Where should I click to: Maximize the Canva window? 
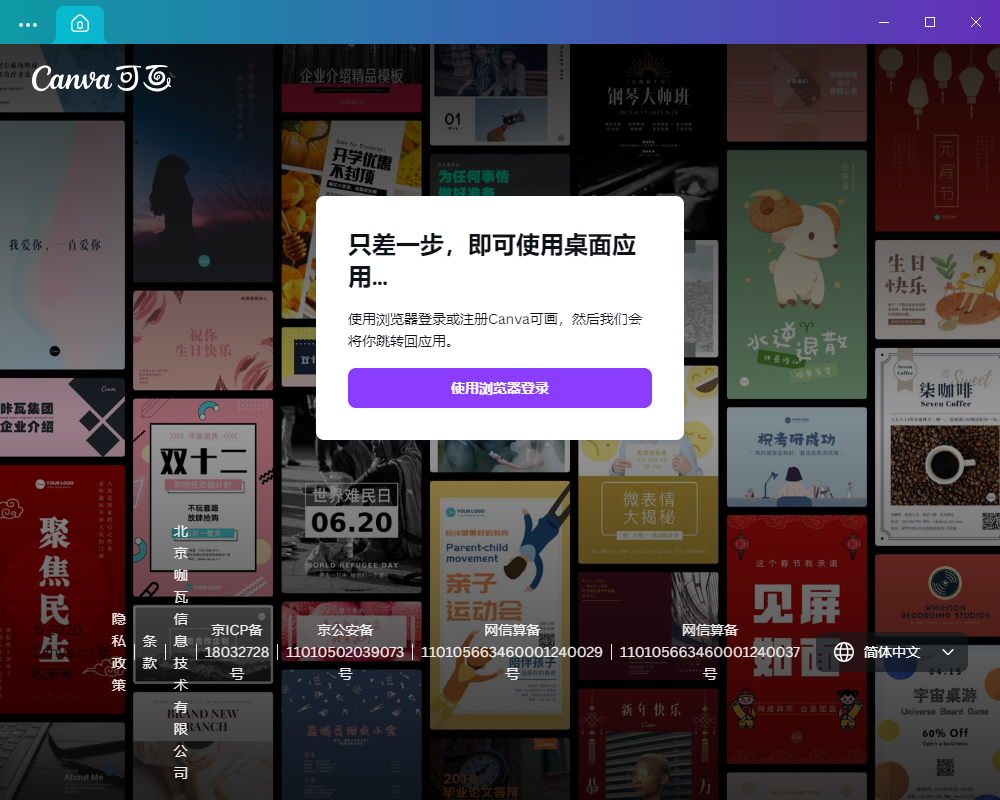[x=930, y=22]
